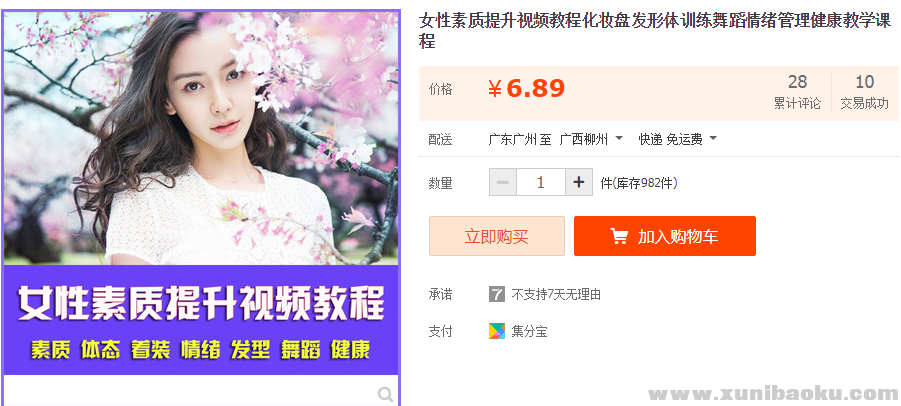Click the quantity input field
This screenshot has height=406, width=901.
[541, 183]
